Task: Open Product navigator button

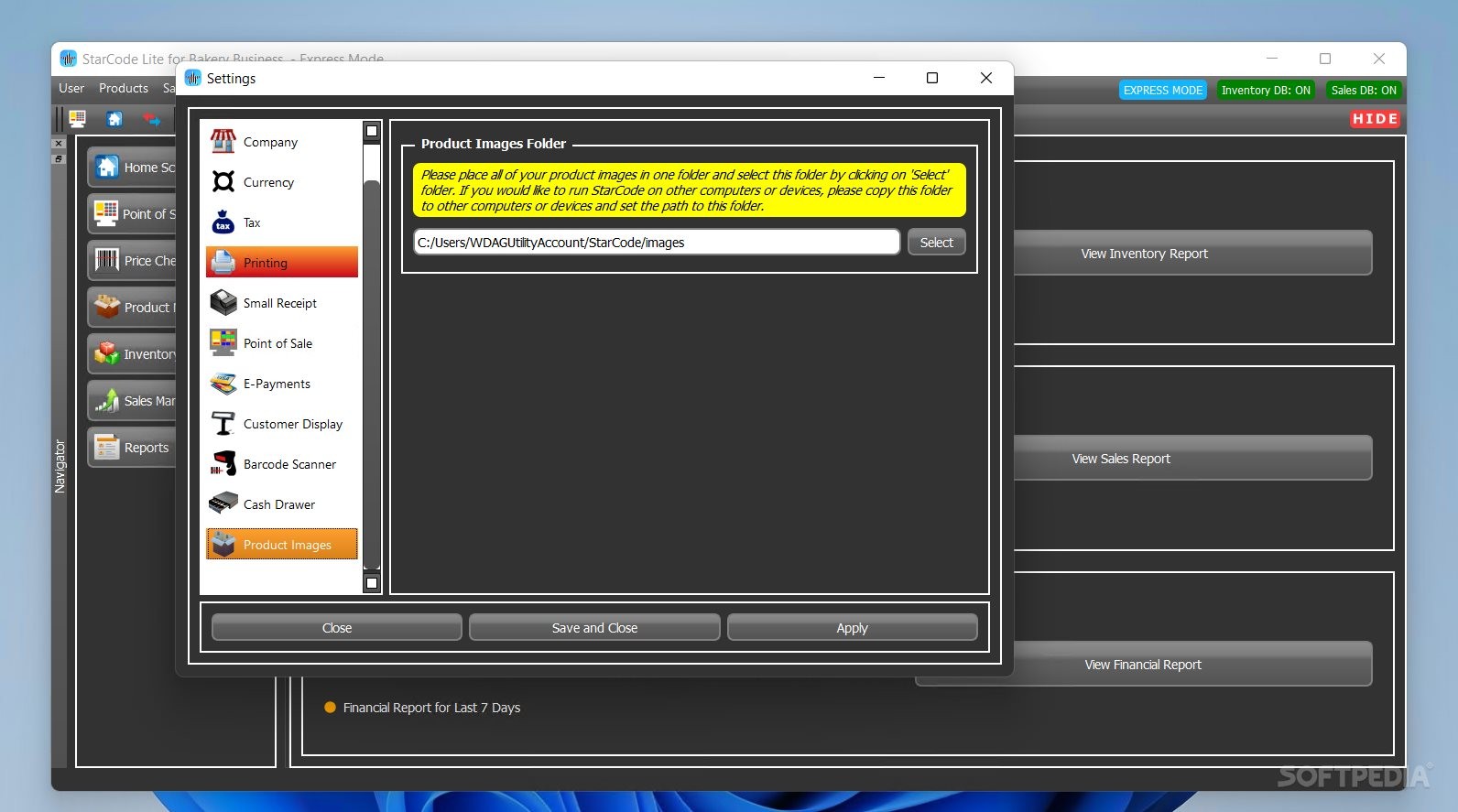Action: click(x=133, y=308)
